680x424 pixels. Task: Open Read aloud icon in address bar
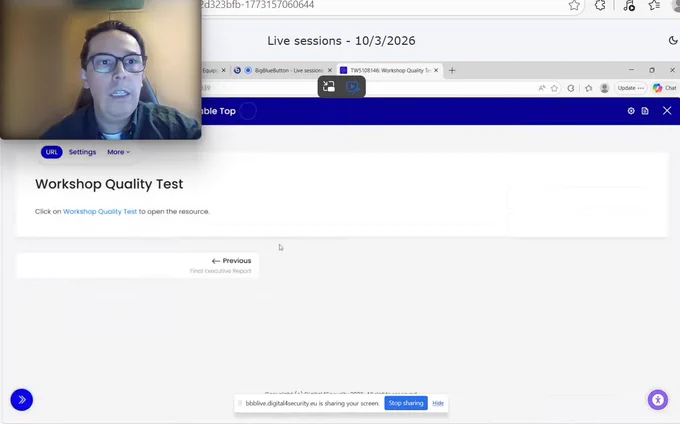click(x=542, y=88)
